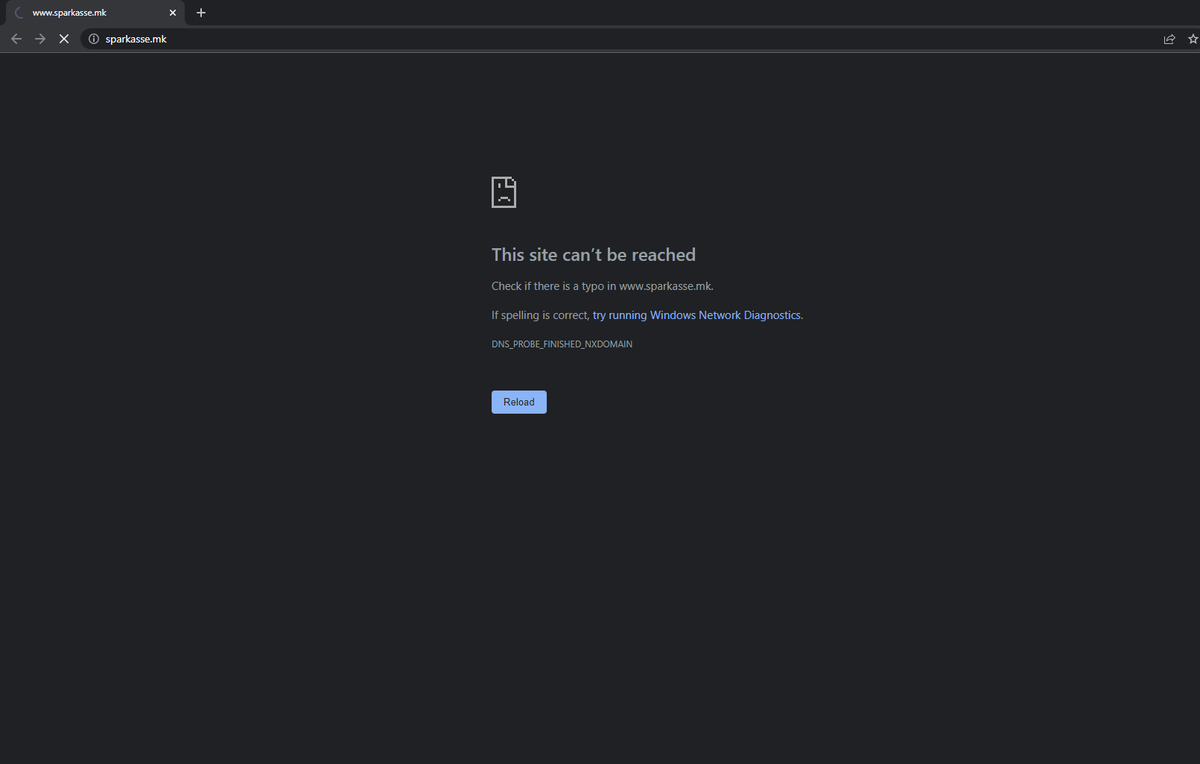Open a new tab with plus
Screen dimensions: 1200x764
201,13
